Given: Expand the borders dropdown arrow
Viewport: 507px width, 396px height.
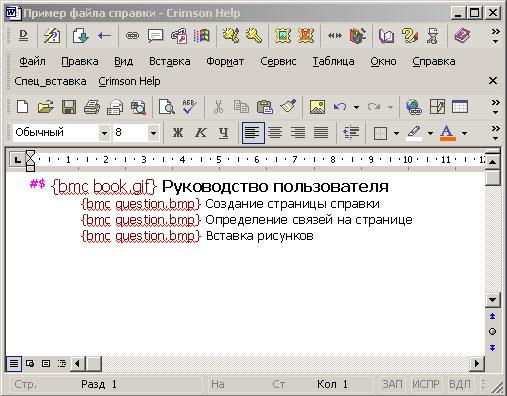Looking at the screenshot, I should [396, 133].
